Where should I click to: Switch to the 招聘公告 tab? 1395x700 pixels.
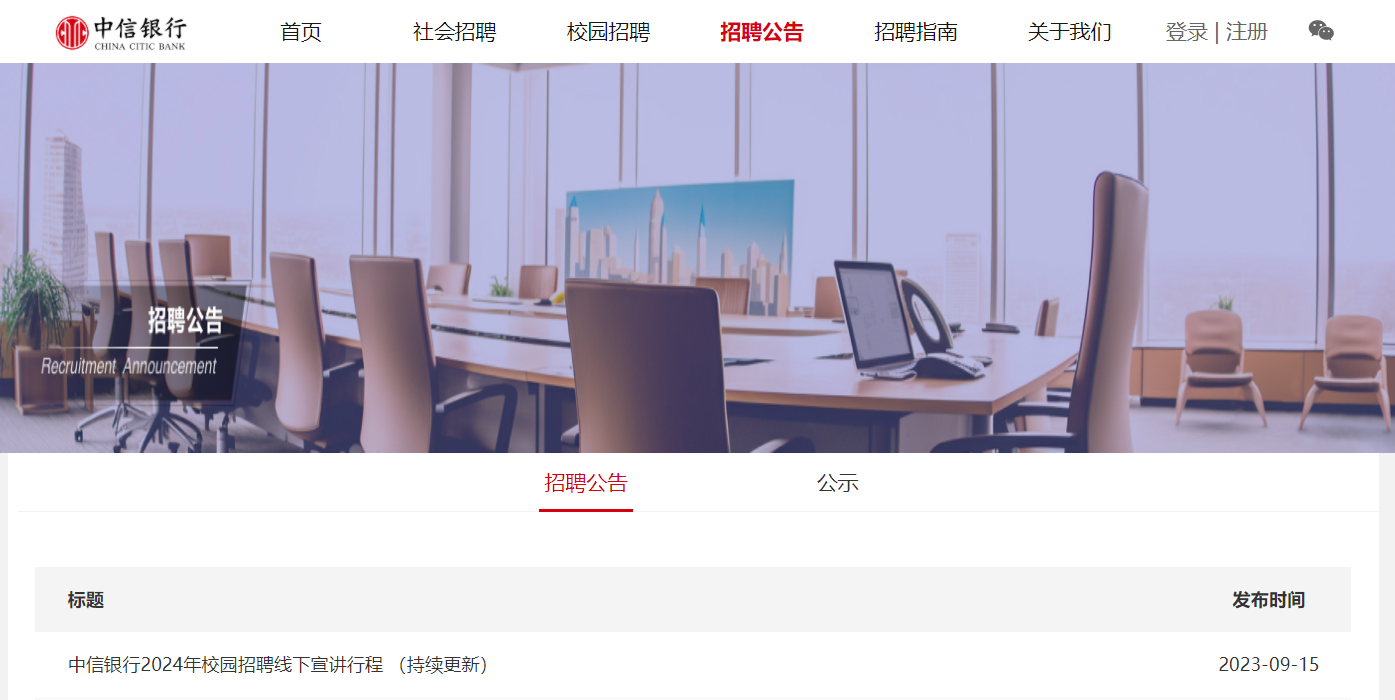point(586,484)
